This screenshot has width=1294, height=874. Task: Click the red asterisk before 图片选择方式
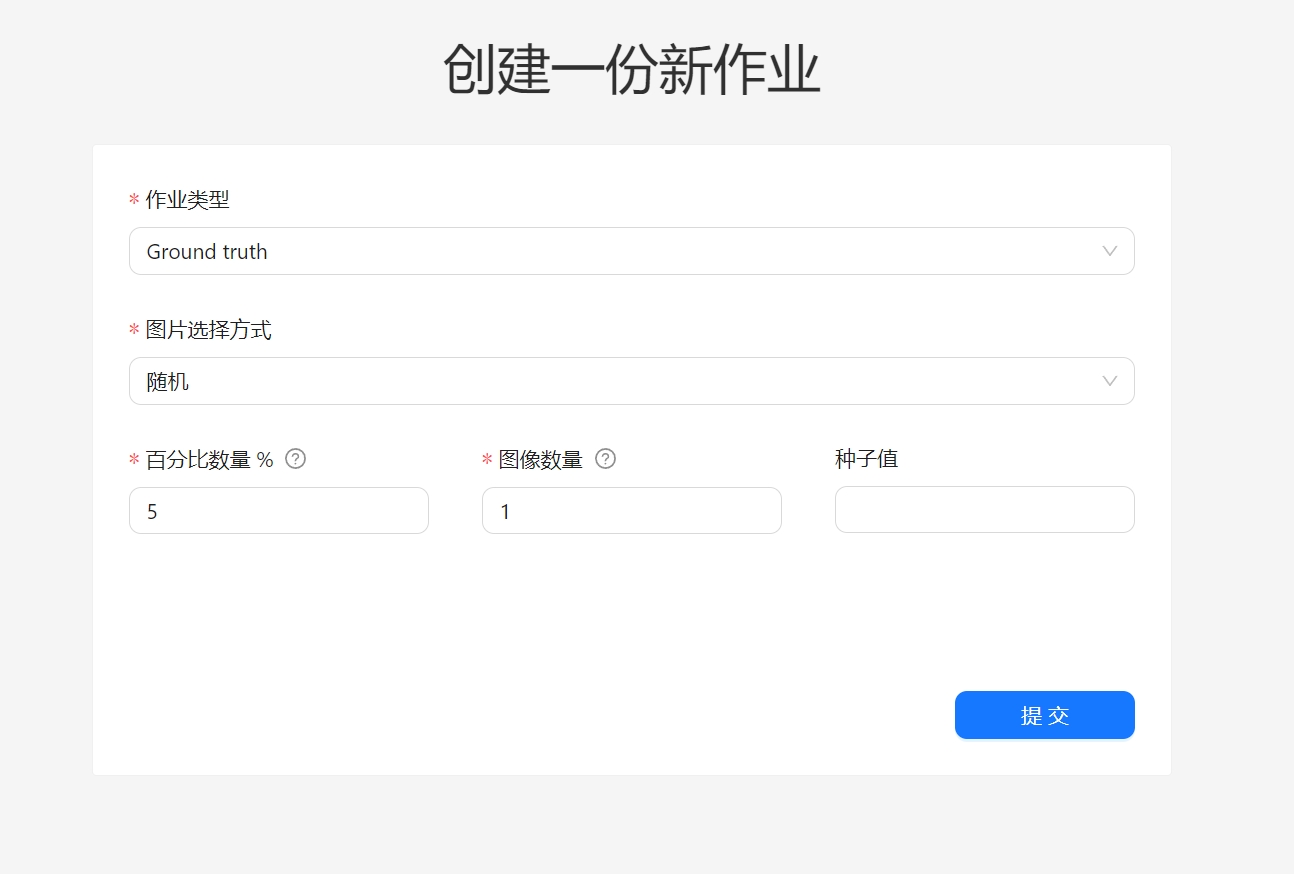tap(134, 331)
